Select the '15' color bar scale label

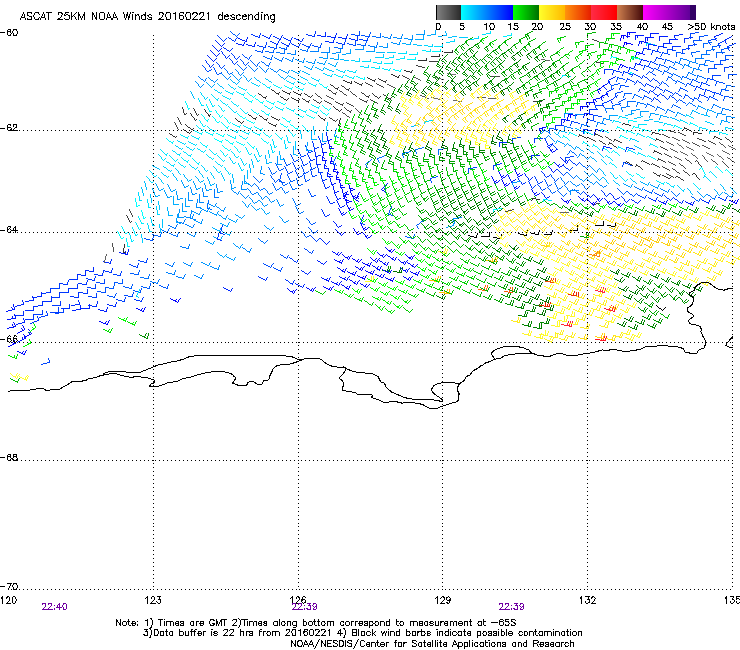pyautogui.click(x=513, y=27)
